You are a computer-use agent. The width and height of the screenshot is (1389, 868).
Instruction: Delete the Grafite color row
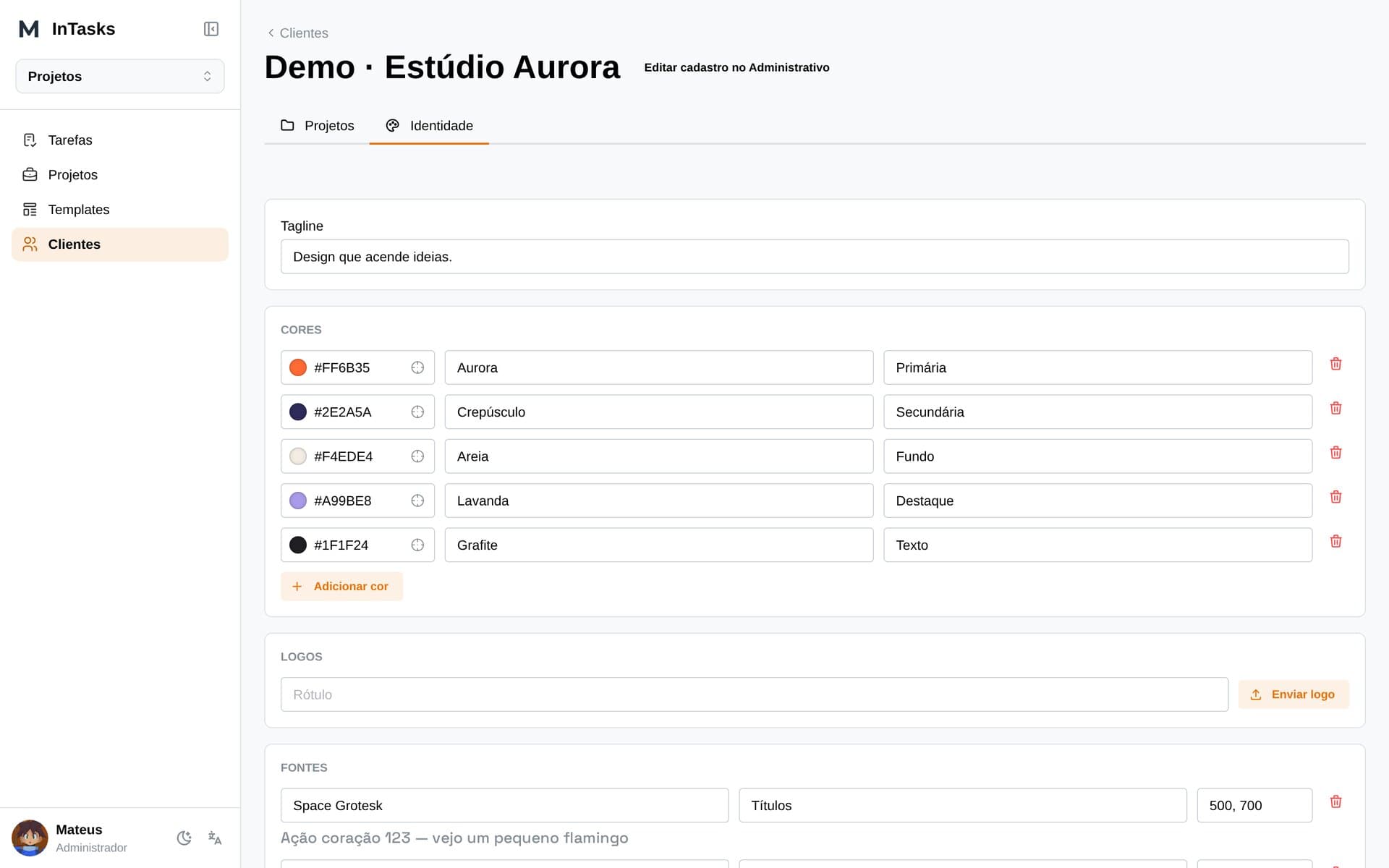[x=1335, y=541]
